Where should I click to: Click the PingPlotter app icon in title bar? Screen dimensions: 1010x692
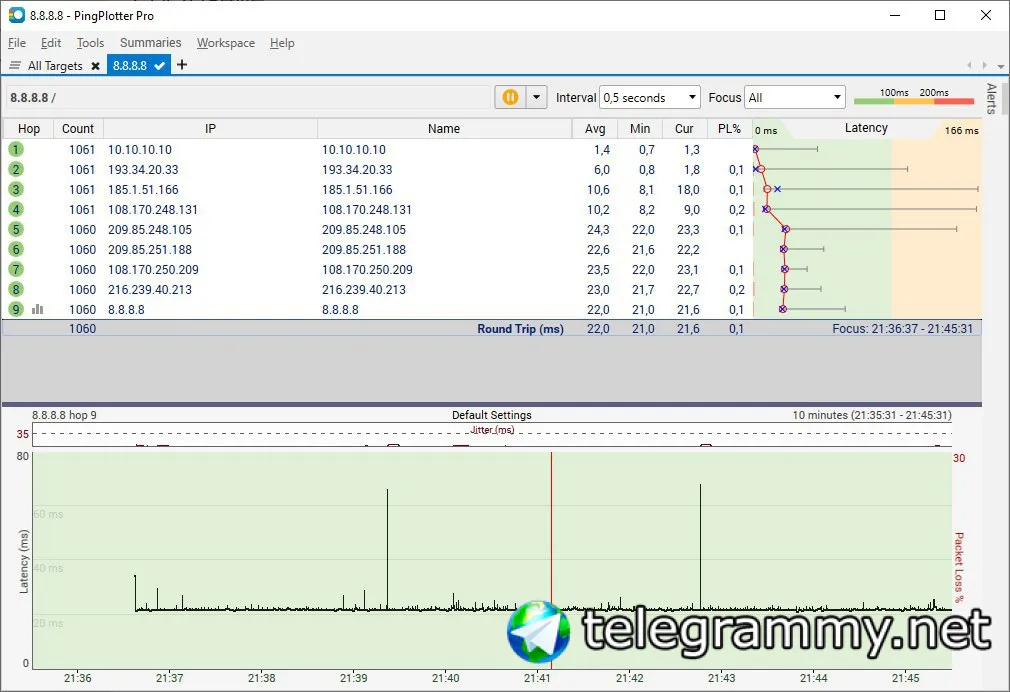point(17,15)
